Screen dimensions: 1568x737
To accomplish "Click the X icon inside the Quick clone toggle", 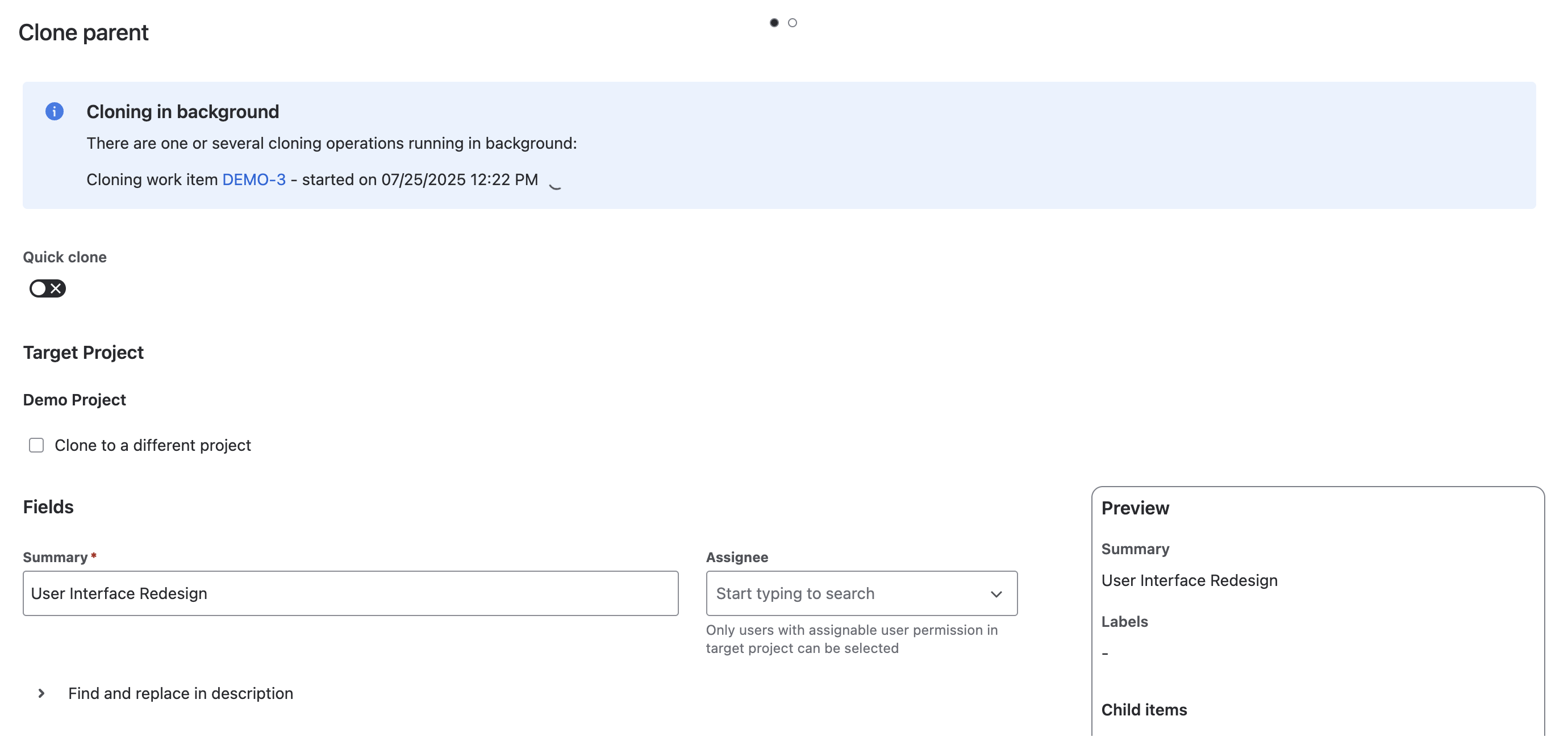I will point(55,288).
